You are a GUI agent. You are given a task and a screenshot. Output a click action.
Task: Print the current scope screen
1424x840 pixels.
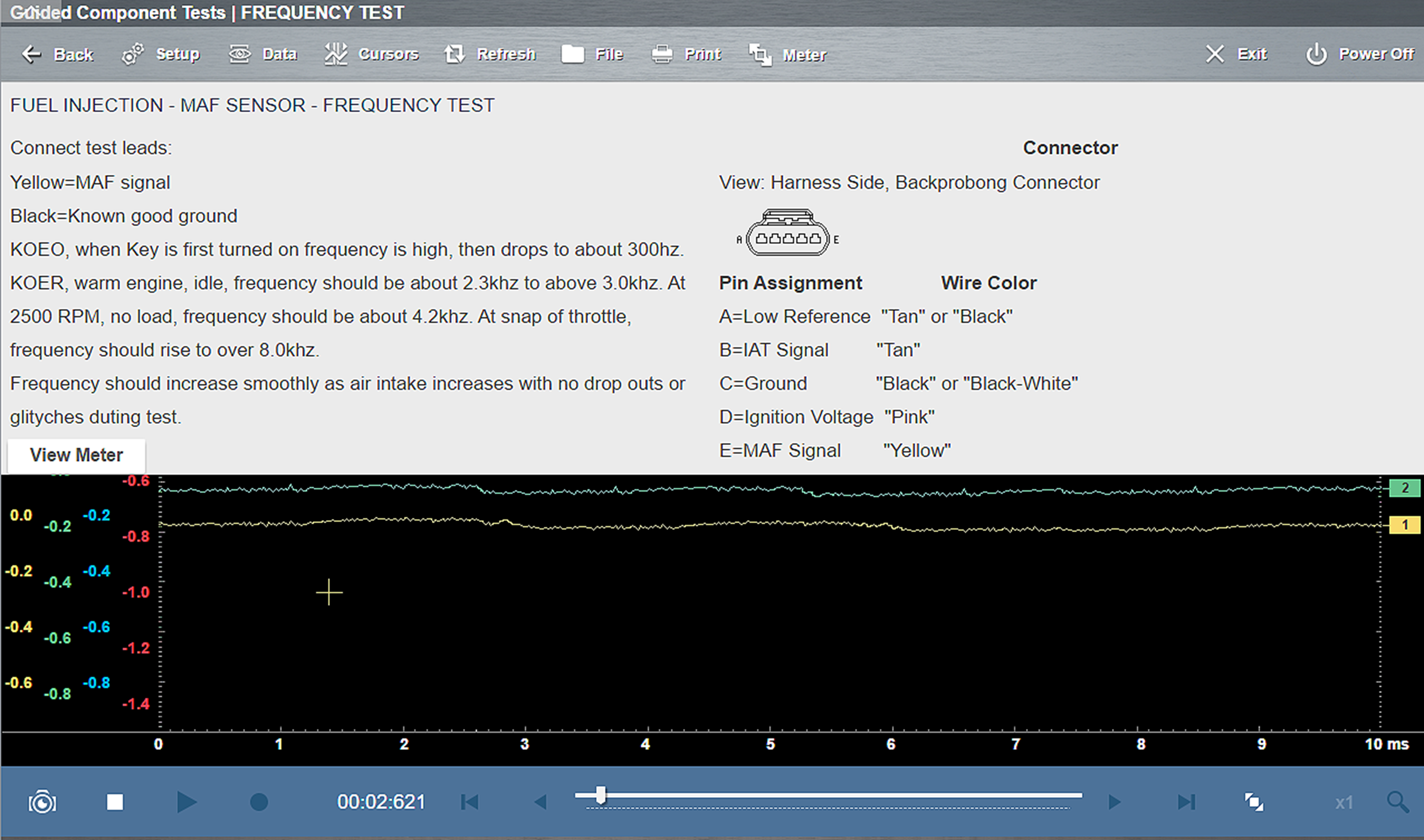click(x=662, y=54)
